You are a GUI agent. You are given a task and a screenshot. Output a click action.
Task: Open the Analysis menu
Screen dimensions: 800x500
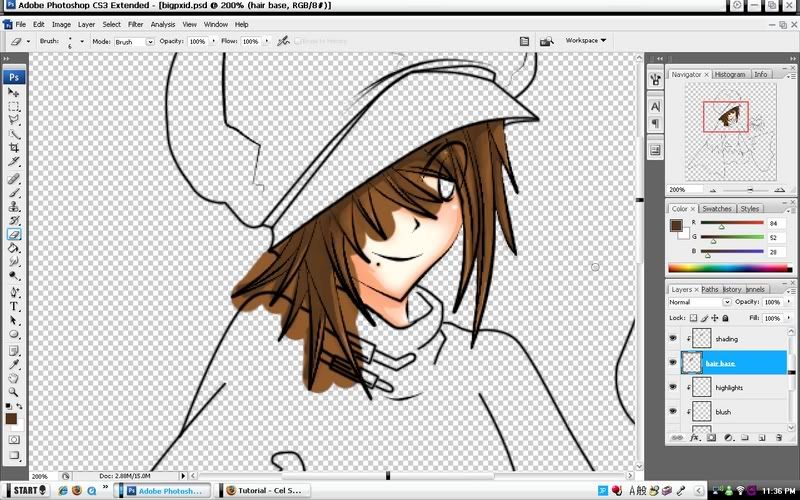click(x=163, y=24)
